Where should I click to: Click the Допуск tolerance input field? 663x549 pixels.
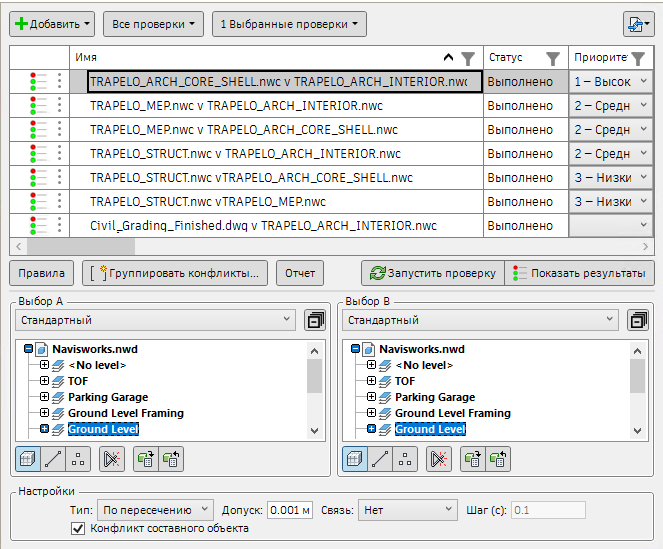coord(290,510)
